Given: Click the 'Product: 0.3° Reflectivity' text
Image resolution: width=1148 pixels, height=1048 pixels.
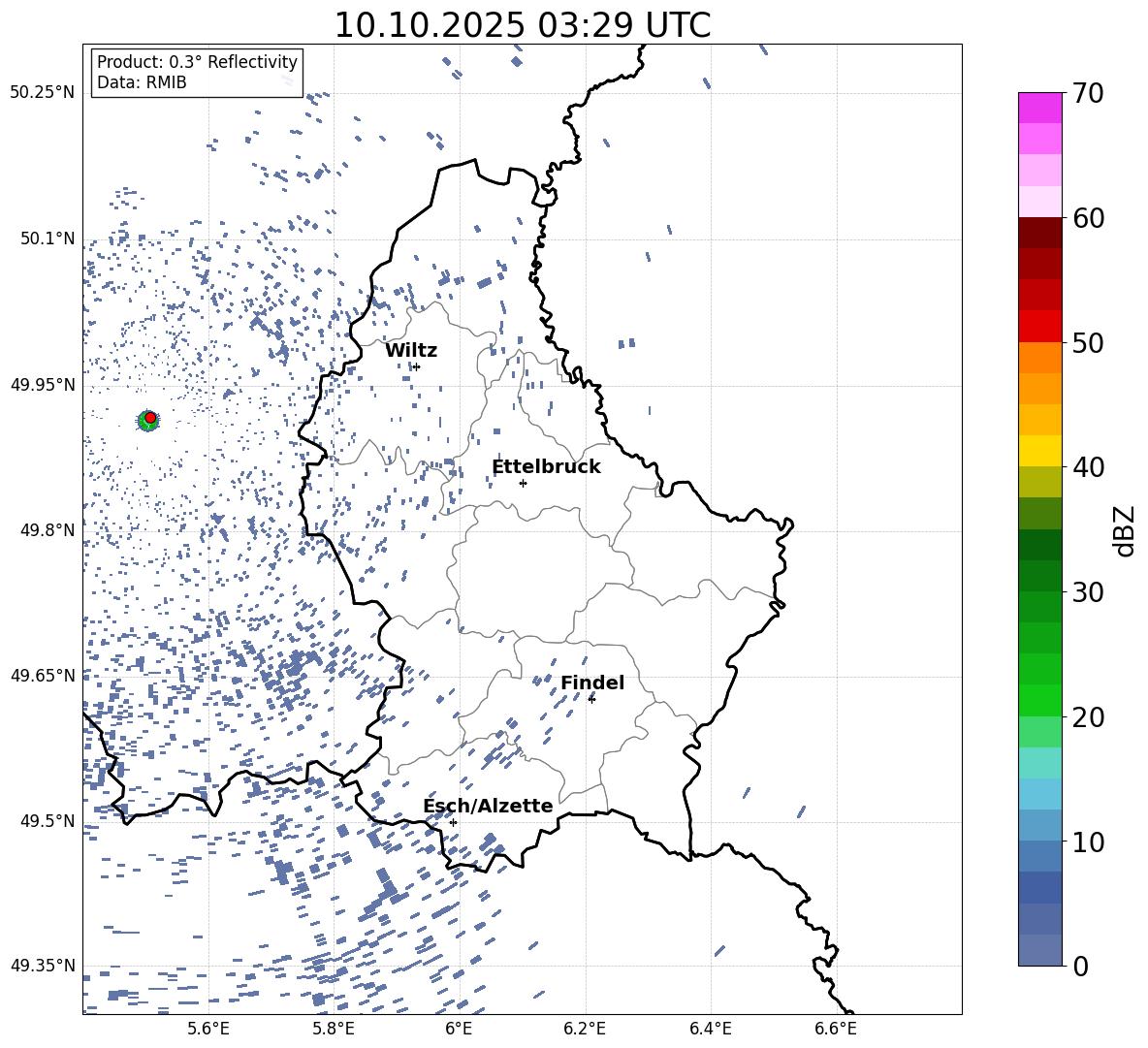Looking at the screenshot, I should [197, 62].
